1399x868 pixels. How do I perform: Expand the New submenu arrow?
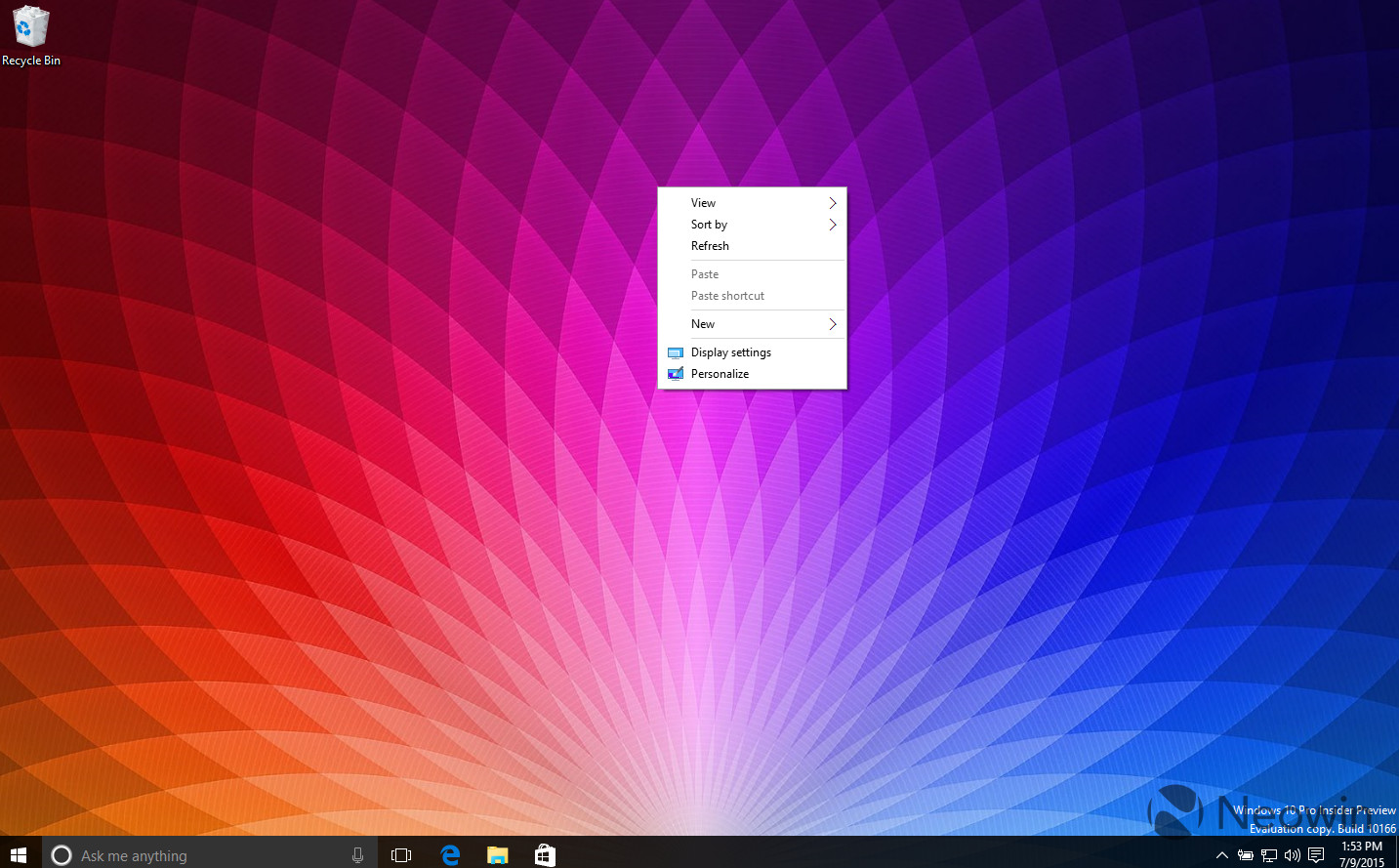tap(833, 324)
